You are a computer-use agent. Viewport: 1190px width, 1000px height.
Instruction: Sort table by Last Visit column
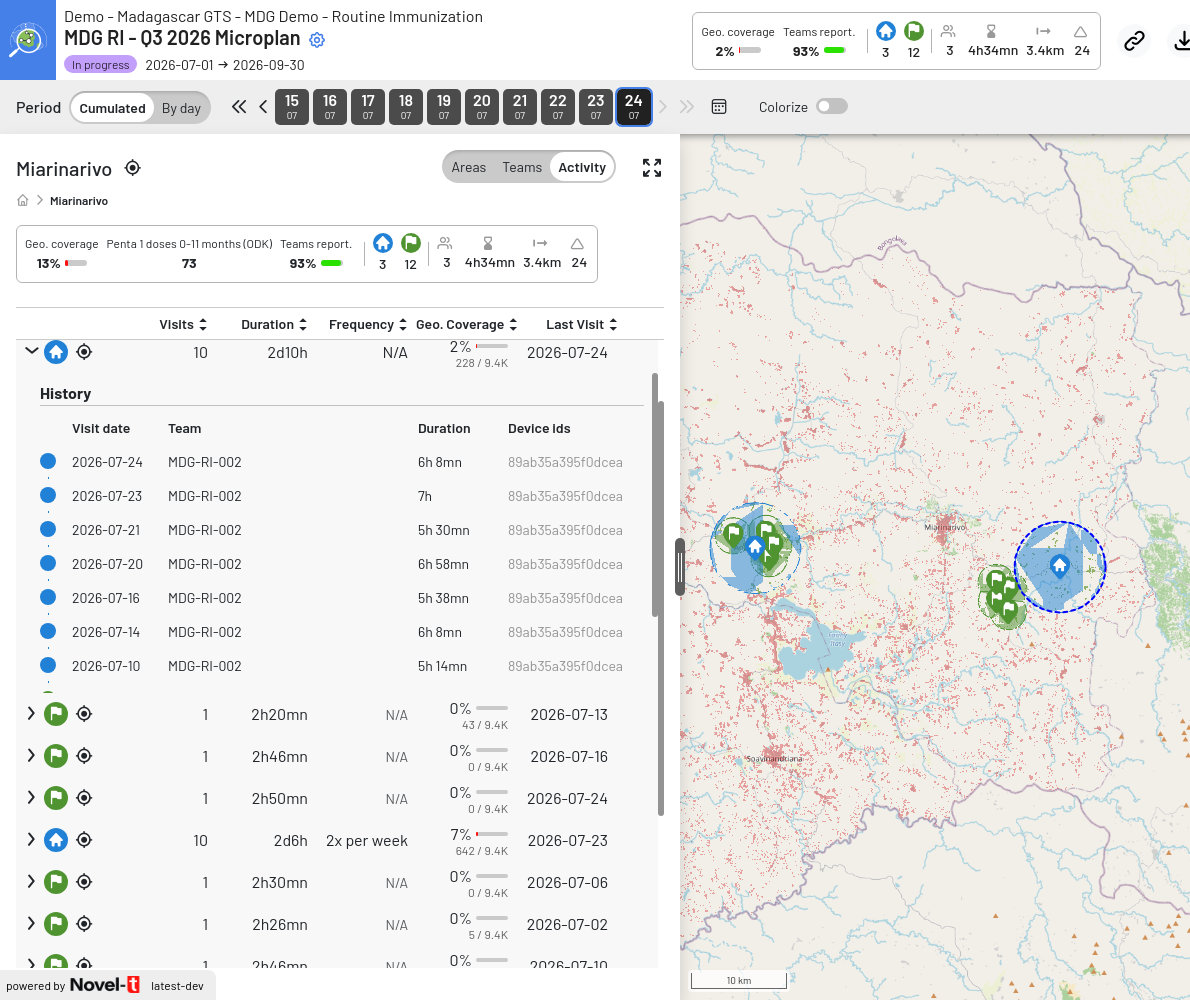point(582,325)
